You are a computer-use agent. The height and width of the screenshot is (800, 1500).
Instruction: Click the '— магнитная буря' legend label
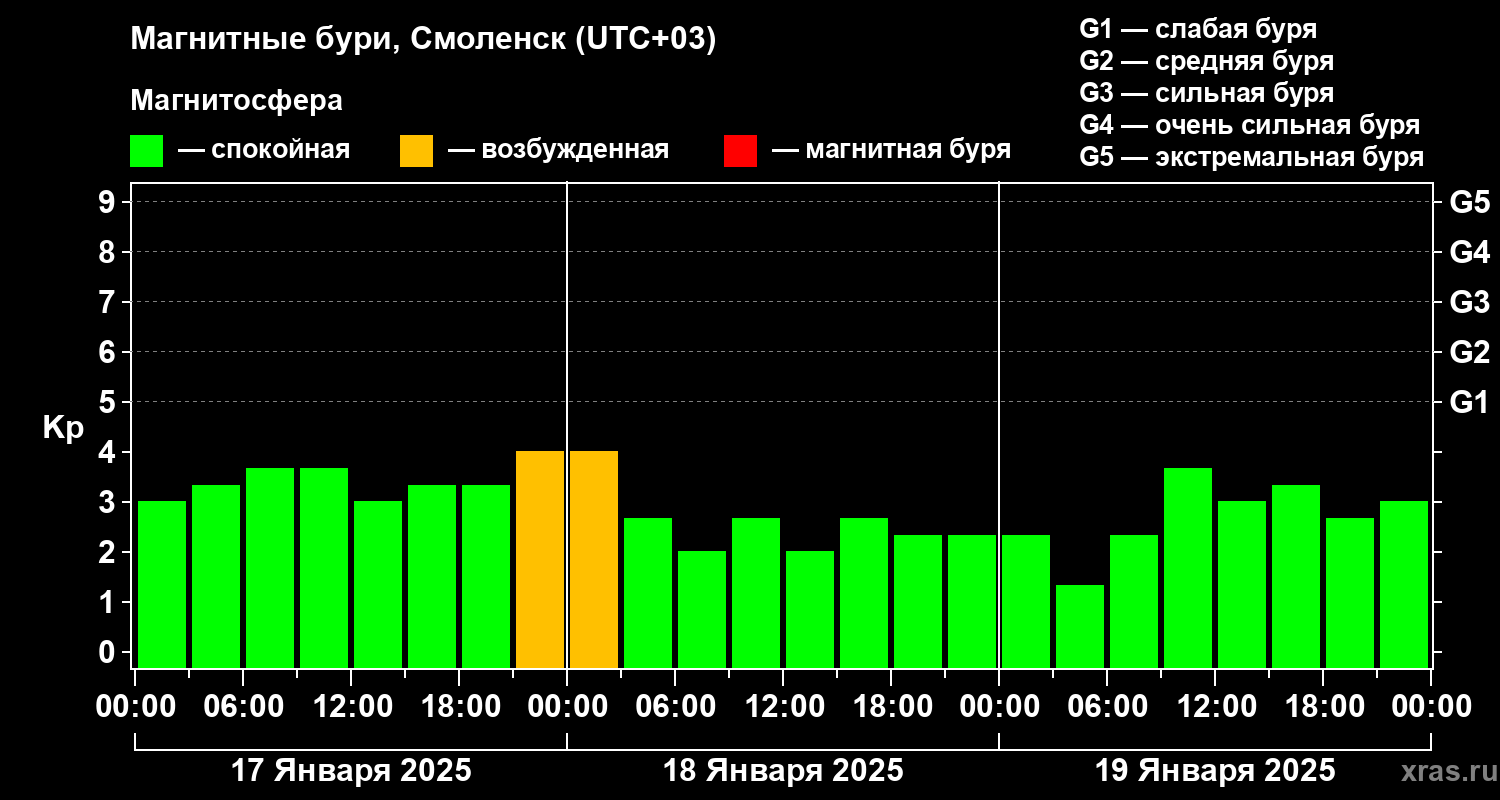coord(892,150)
